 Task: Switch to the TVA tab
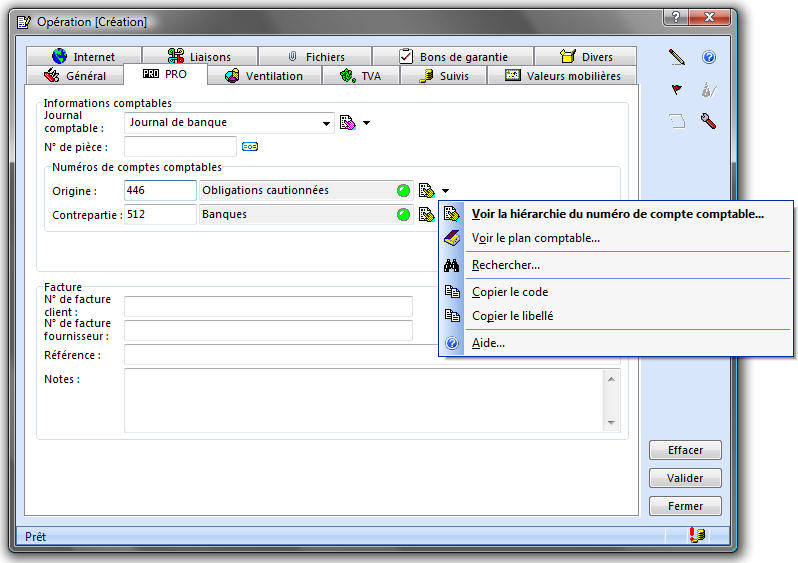coord(360,76)
